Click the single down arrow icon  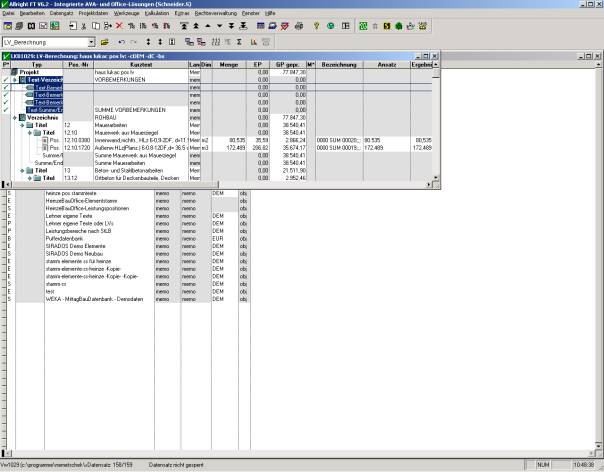point(220,26)
